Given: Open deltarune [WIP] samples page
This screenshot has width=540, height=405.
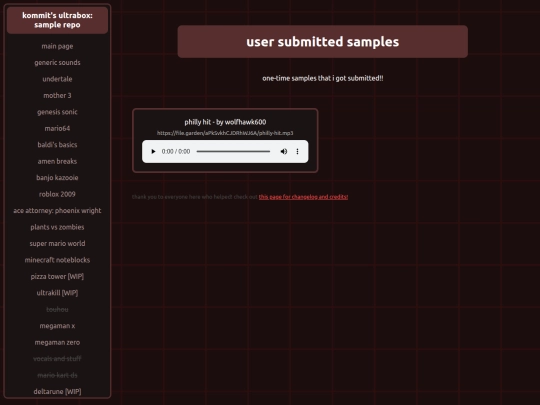Looking at the screenshot, I should tap(57, 392).
